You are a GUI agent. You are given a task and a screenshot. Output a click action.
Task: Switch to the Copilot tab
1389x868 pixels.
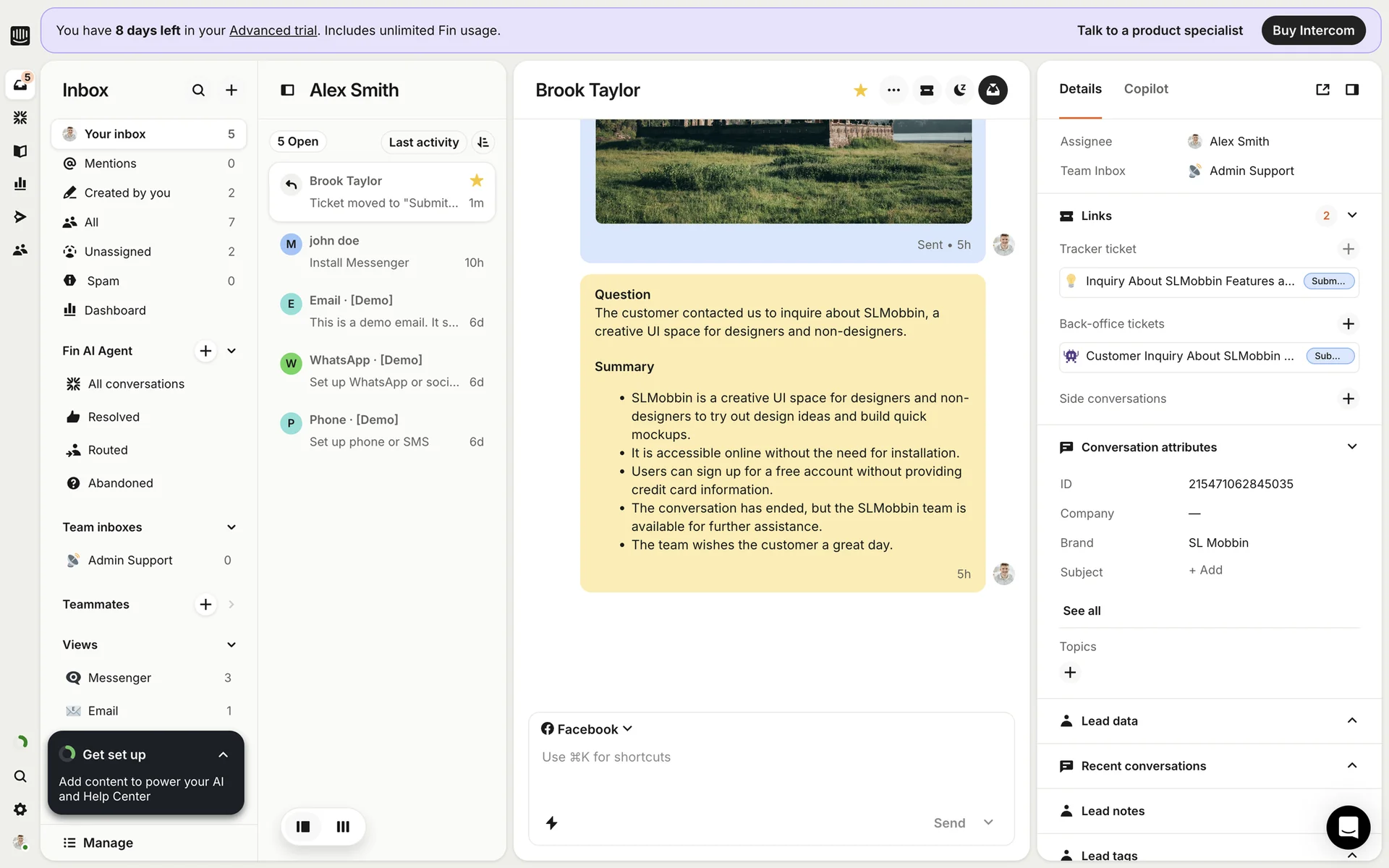coord(1145,89)
